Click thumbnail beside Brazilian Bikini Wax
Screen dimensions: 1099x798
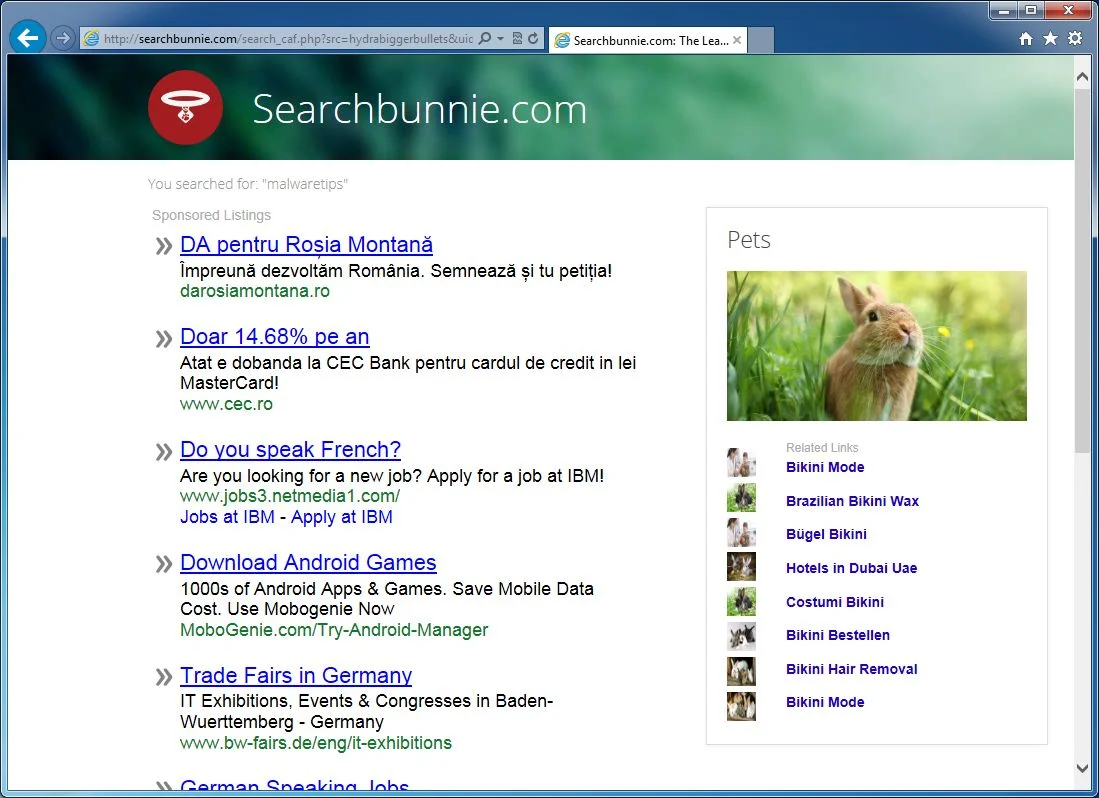coord(742,497)
